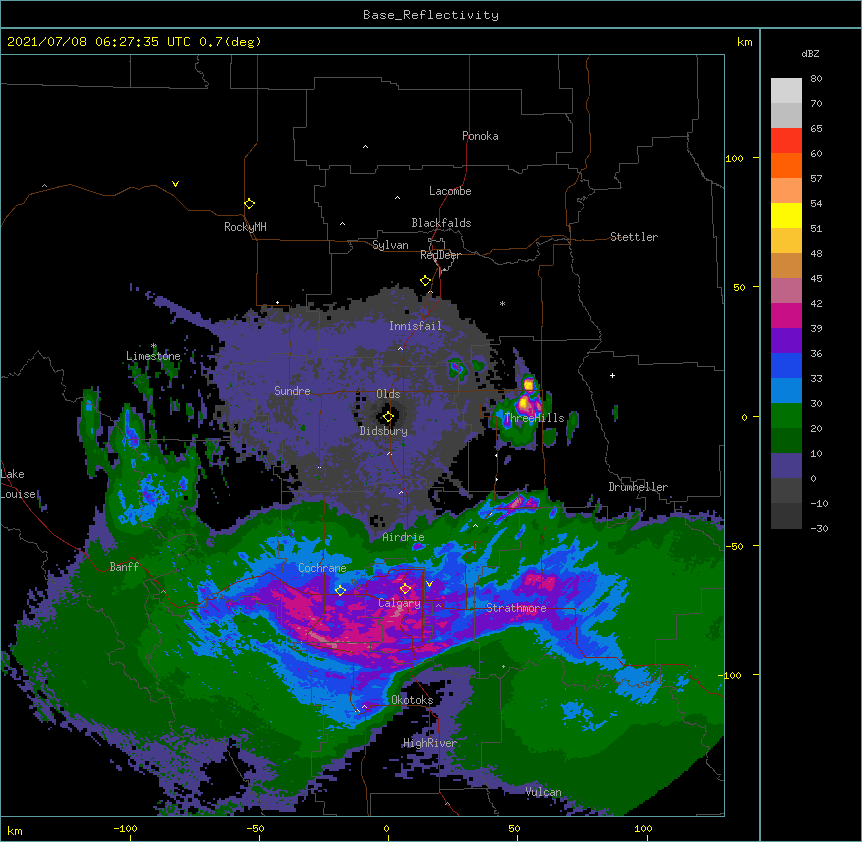The width and height of the screenshot is (862, 842).
Task: Pick the purple legend swatch below 39
Action: 786,341
